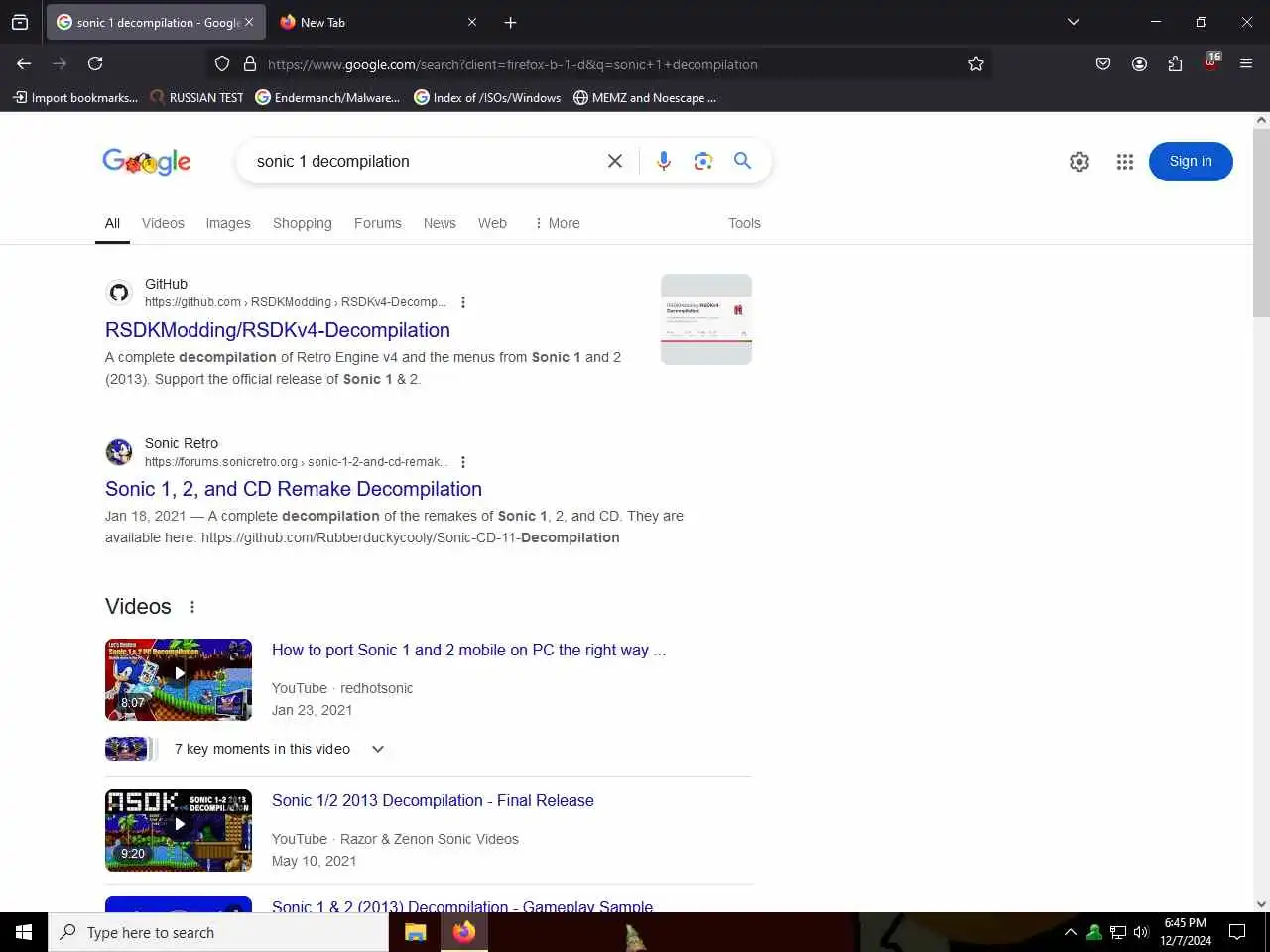Click the taskbar Type here to search box

218,932
